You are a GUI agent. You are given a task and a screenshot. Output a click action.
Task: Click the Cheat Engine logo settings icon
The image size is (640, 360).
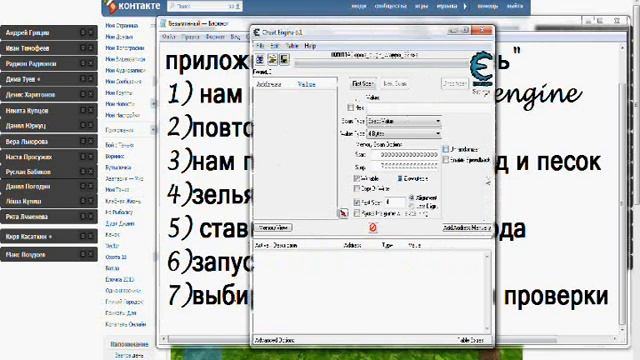(481, 69)
